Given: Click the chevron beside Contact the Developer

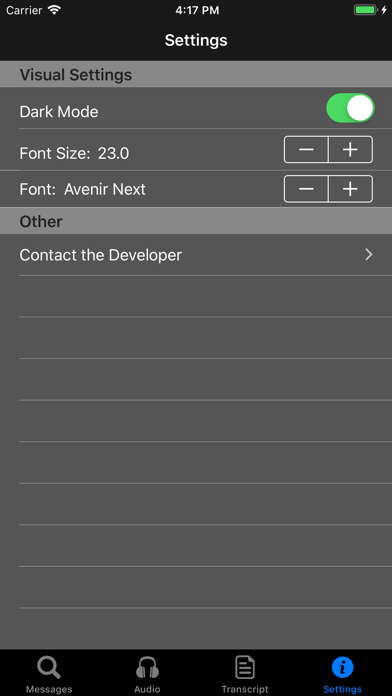Looking at the screenshot, I should click(368, 254).
